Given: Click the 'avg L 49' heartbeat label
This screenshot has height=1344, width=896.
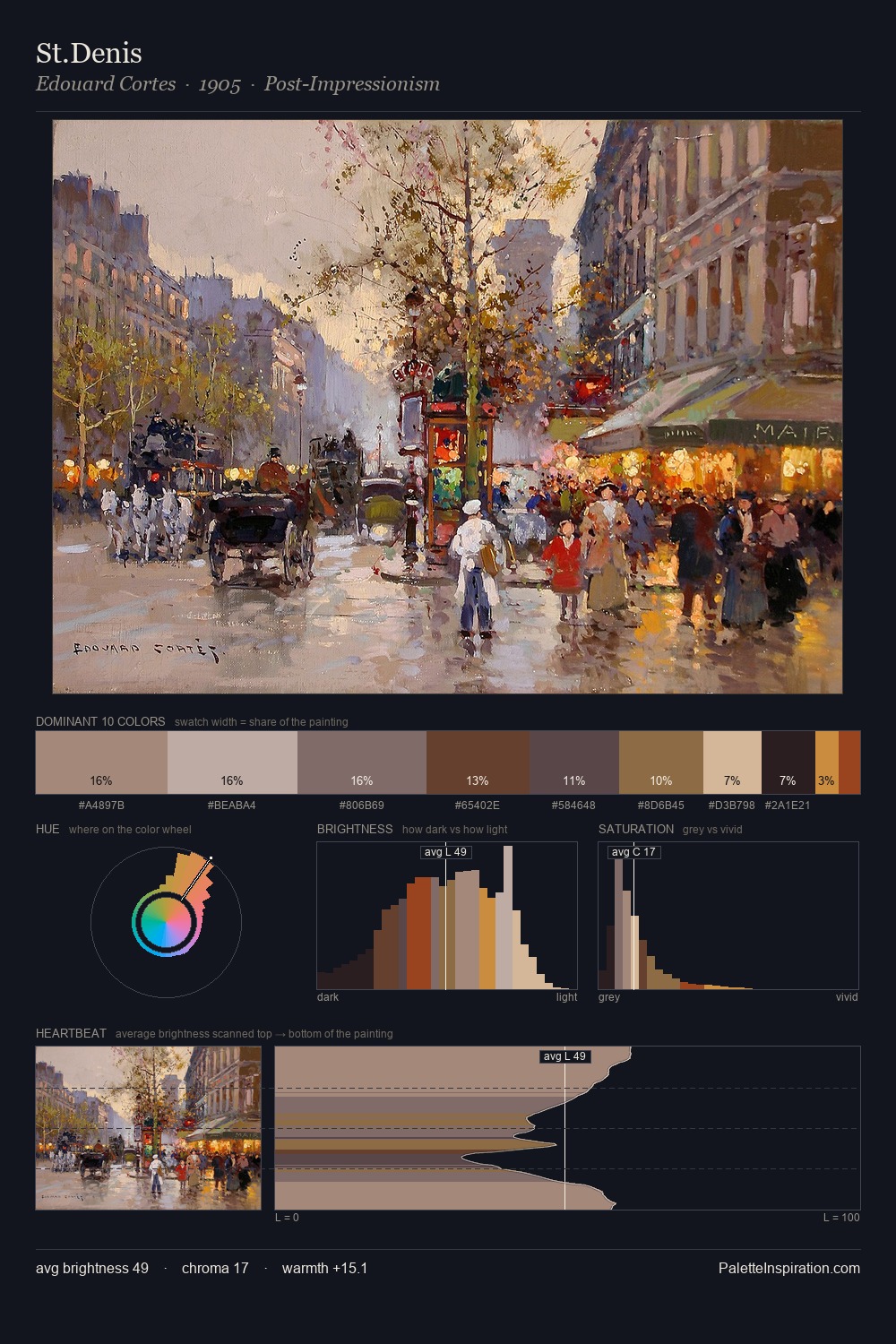Looking at the screenshot, I should click(x=564, y=1056).
